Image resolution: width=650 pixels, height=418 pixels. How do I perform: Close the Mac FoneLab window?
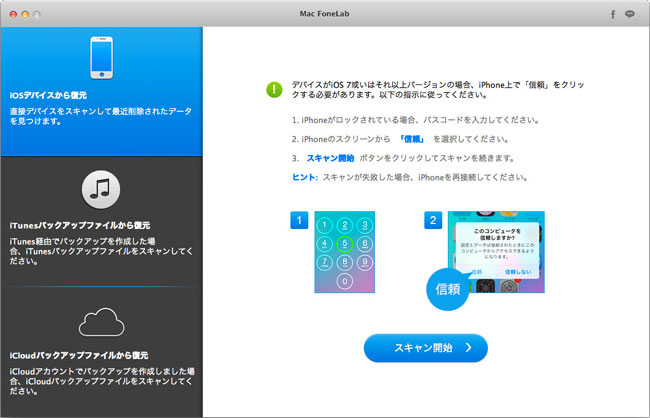pyautogui.click(x=12, y=15)
